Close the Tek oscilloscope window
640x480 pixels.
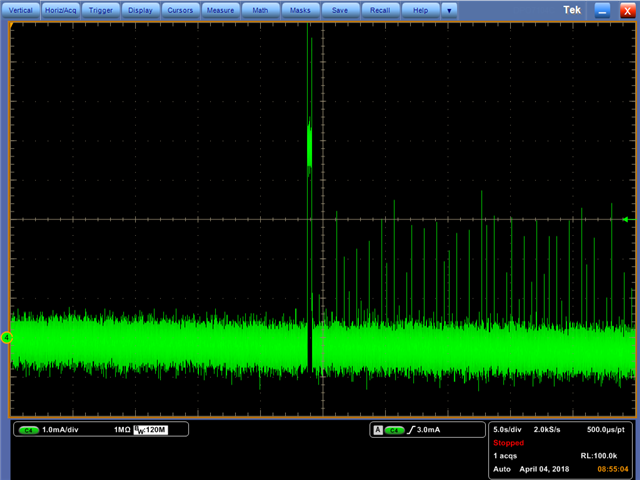click(x=627, y=11)
